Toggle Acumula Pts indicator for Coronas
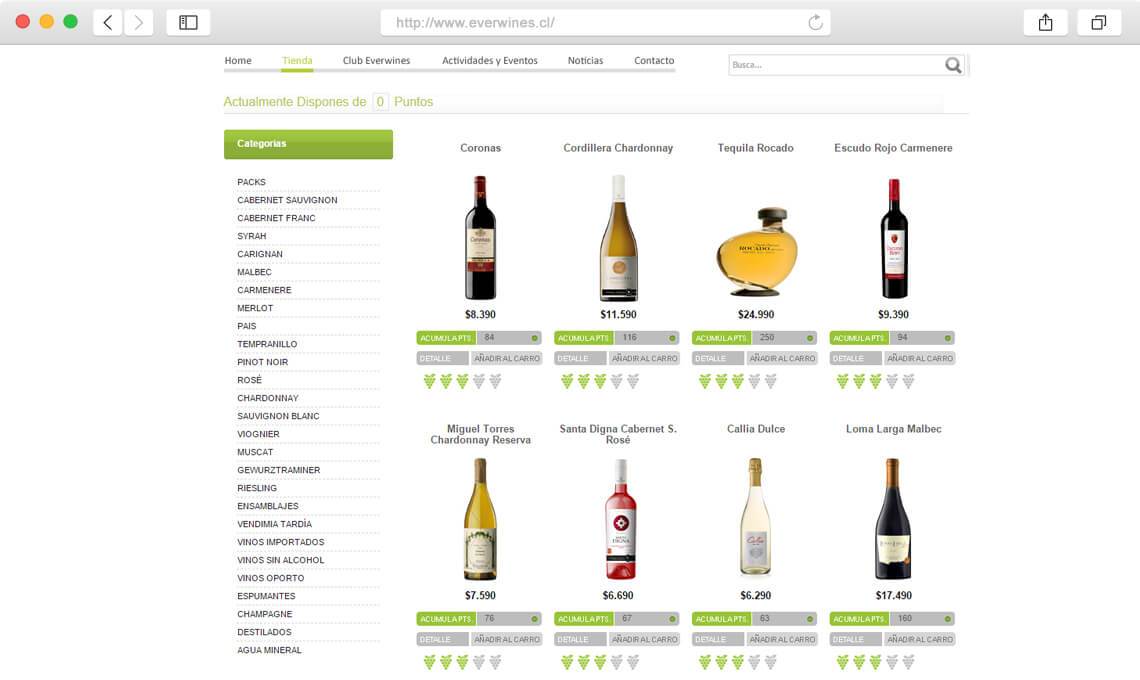1140x680 pixels. (534, 338)
